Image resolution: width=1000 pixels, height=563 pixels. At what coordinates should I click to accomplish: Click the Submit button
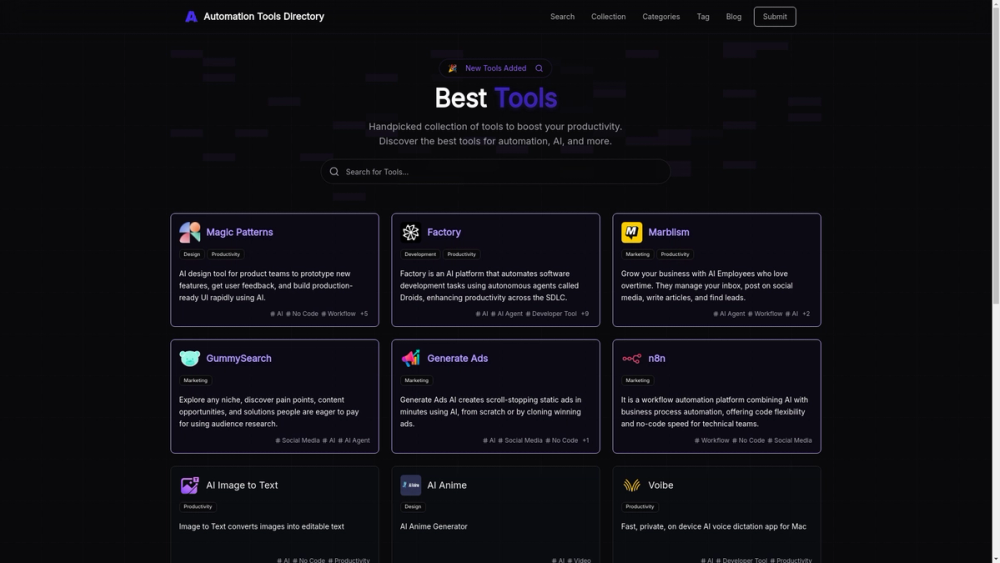(775, 17)
